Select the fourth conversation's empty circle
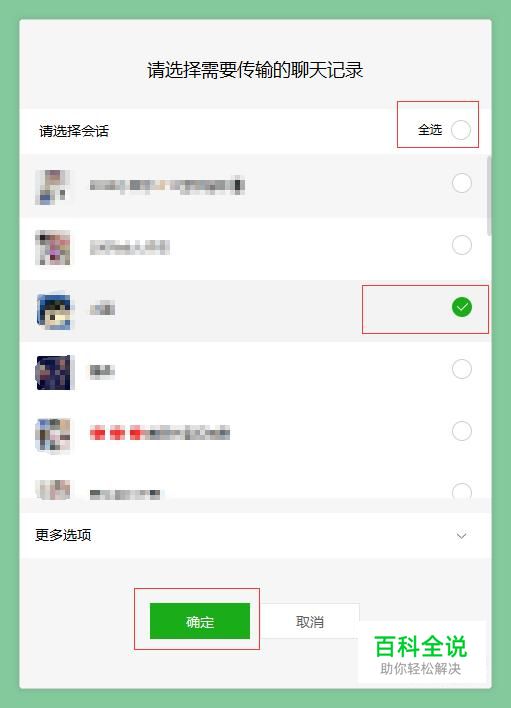This screenshot has width=511, height=708. pos(461,369)
